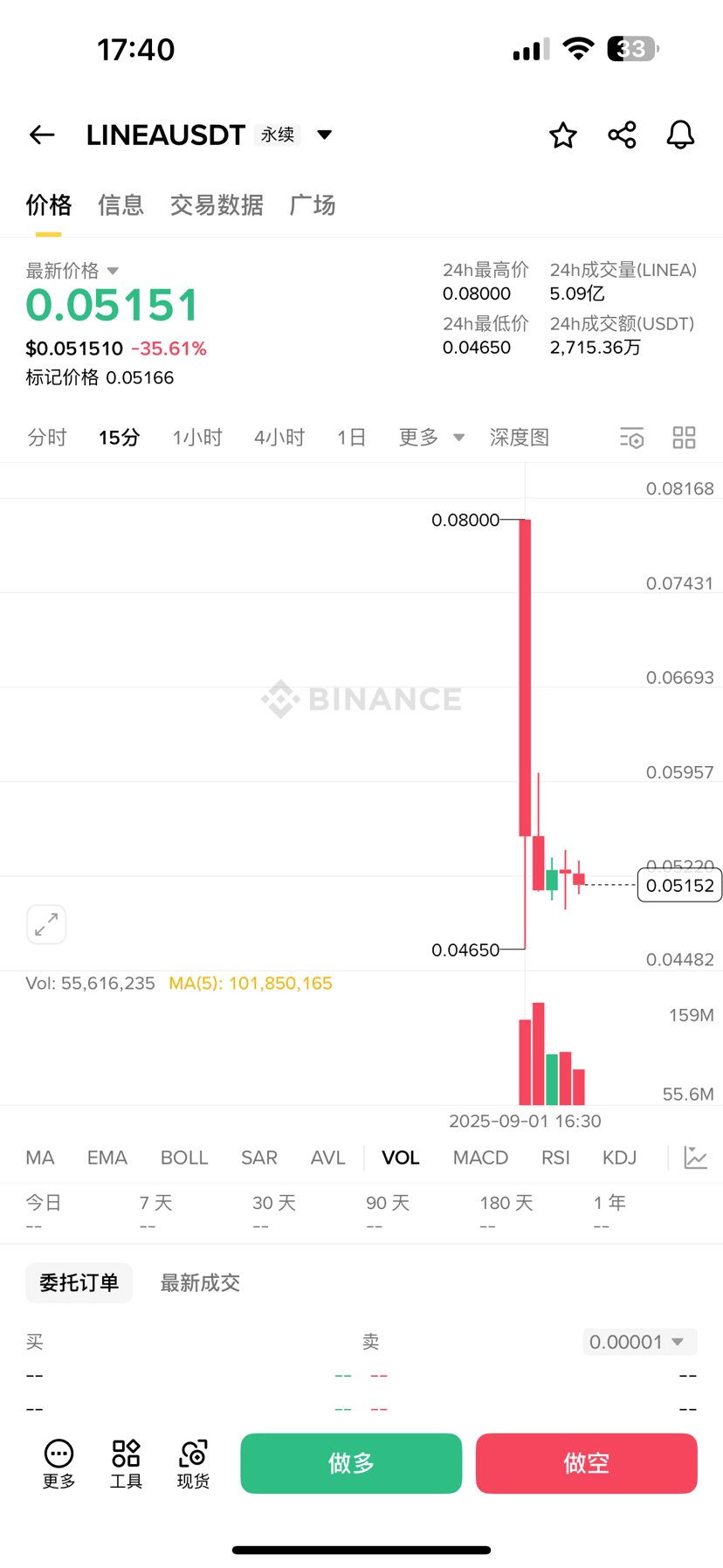Expand the chart to fullscreen

coord(46,924)
